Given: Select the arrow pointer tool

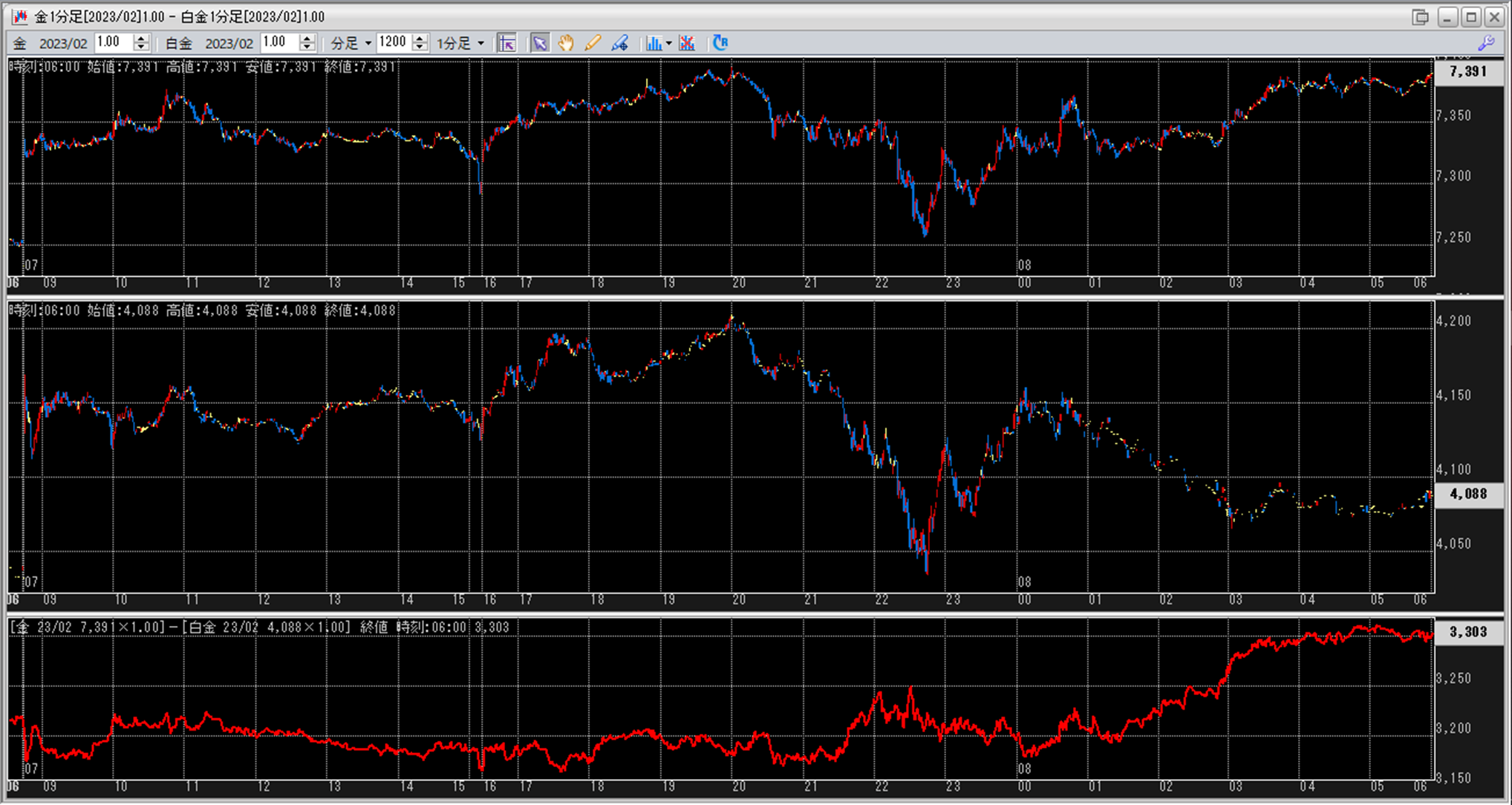Looking at the screenshot, I should click(x=540, y=43).
